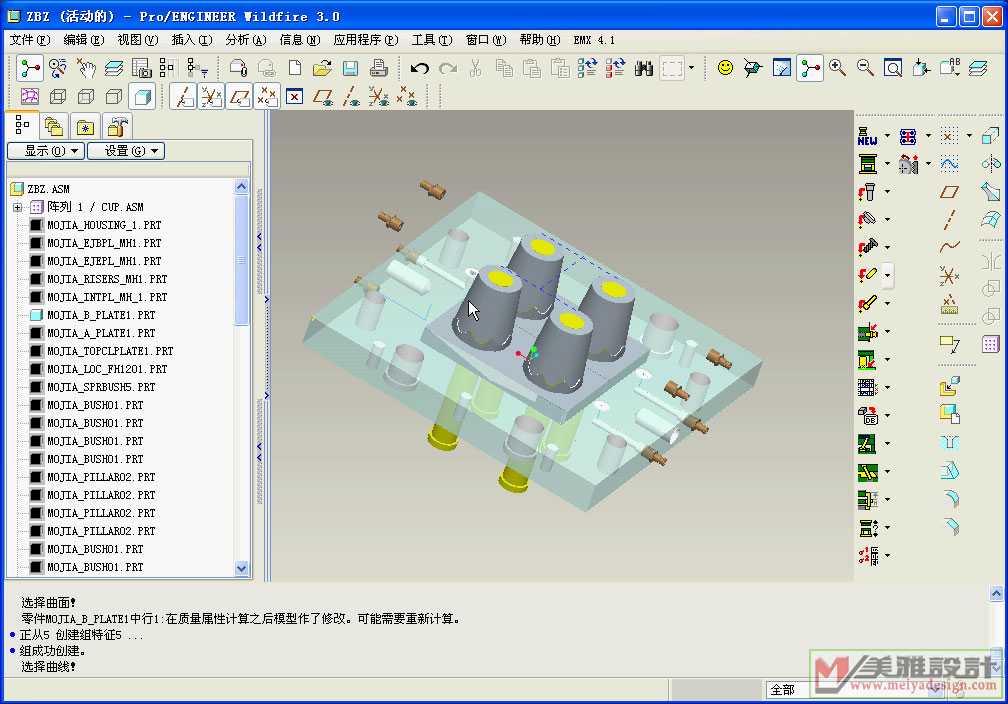The height and width of the screenshot is (704, 1008).
Task: Open the 显示 dropdown in model tree
Action: (46, 151)
